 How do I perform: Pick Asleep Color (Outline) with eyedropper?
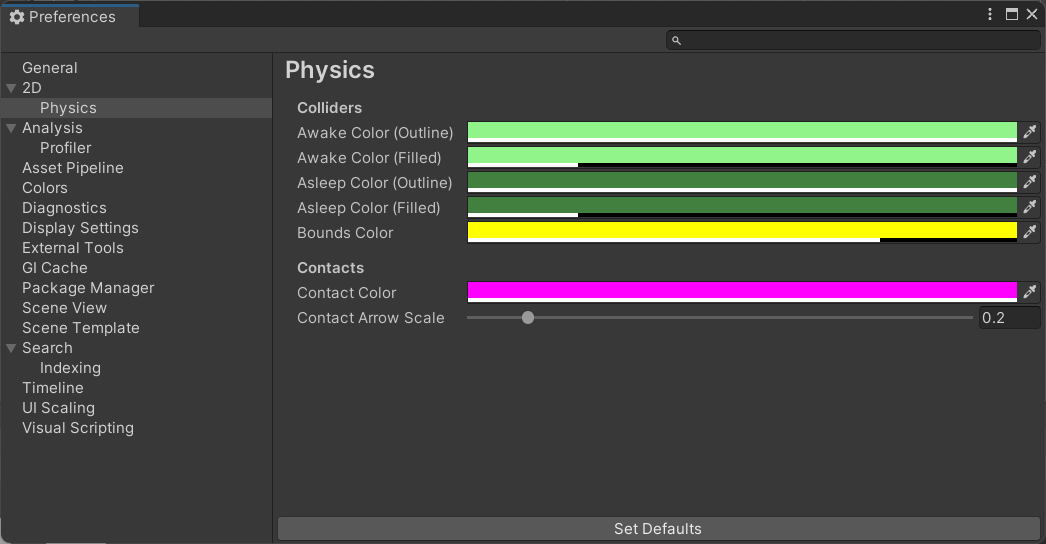[x=1029, y=183]
